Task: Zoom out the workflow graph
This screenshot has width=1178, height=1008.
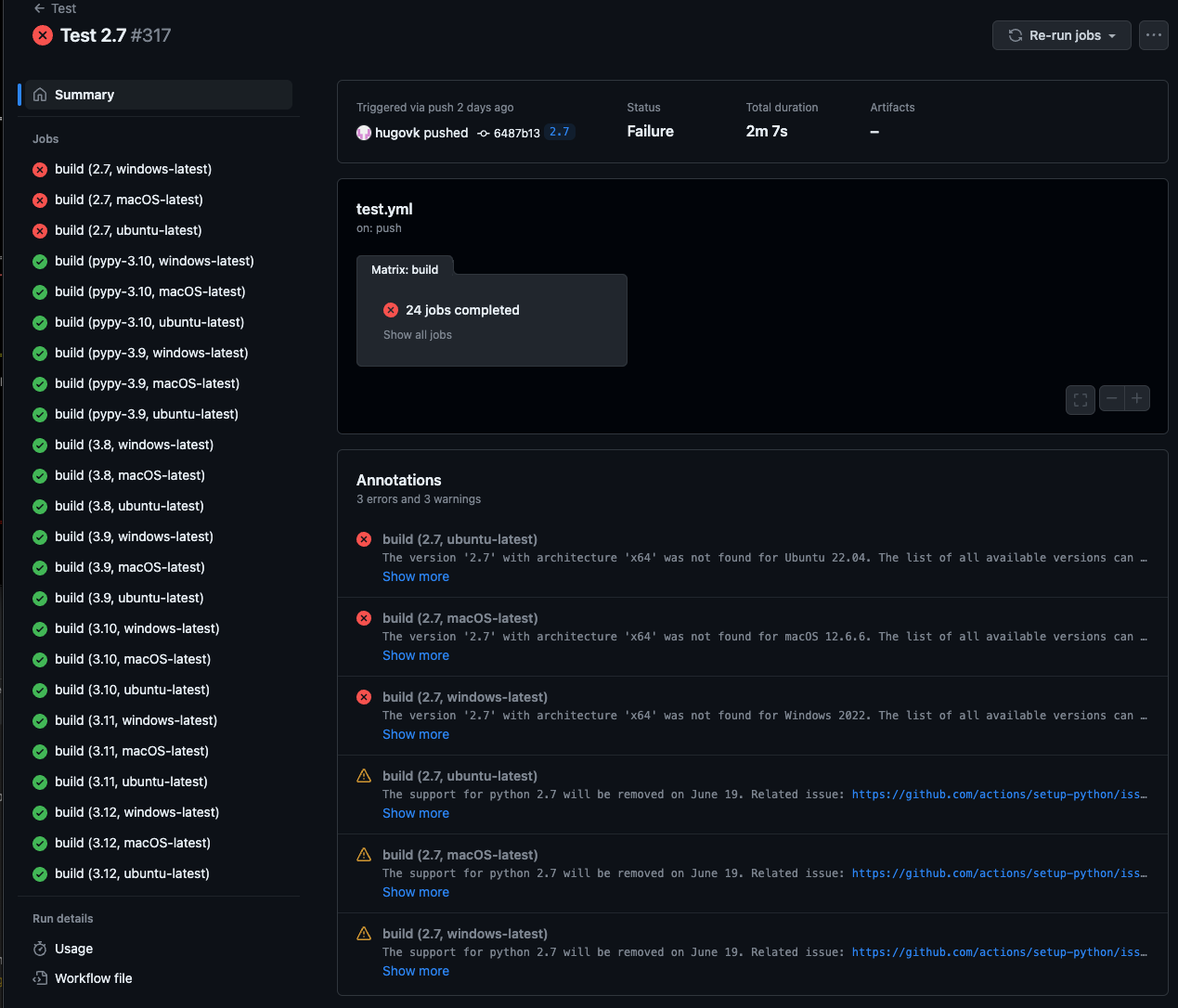Action: 1112,398
